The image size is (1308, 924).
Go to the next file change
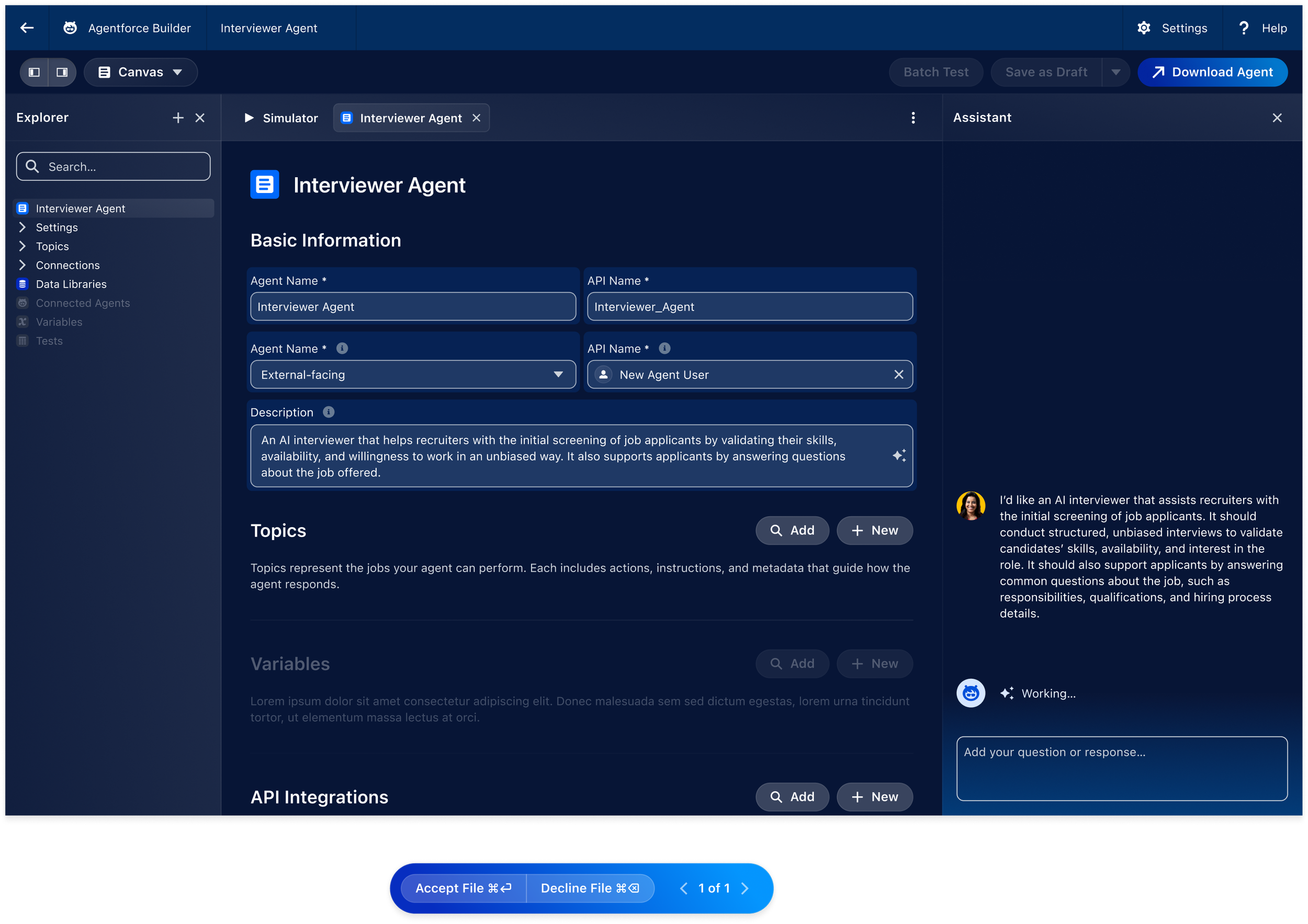tap(744, 888)
